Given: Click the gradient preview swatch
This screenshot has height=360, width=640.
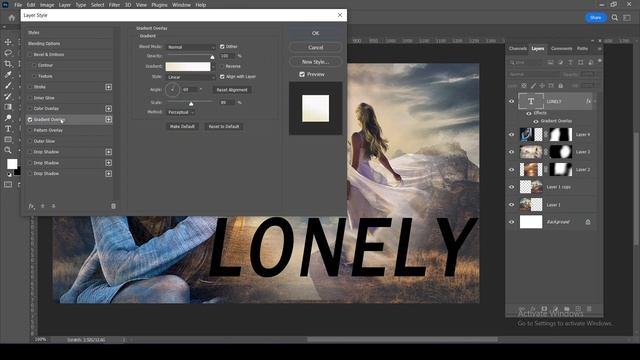Looking at the screenshot, I should coord(188,67).
